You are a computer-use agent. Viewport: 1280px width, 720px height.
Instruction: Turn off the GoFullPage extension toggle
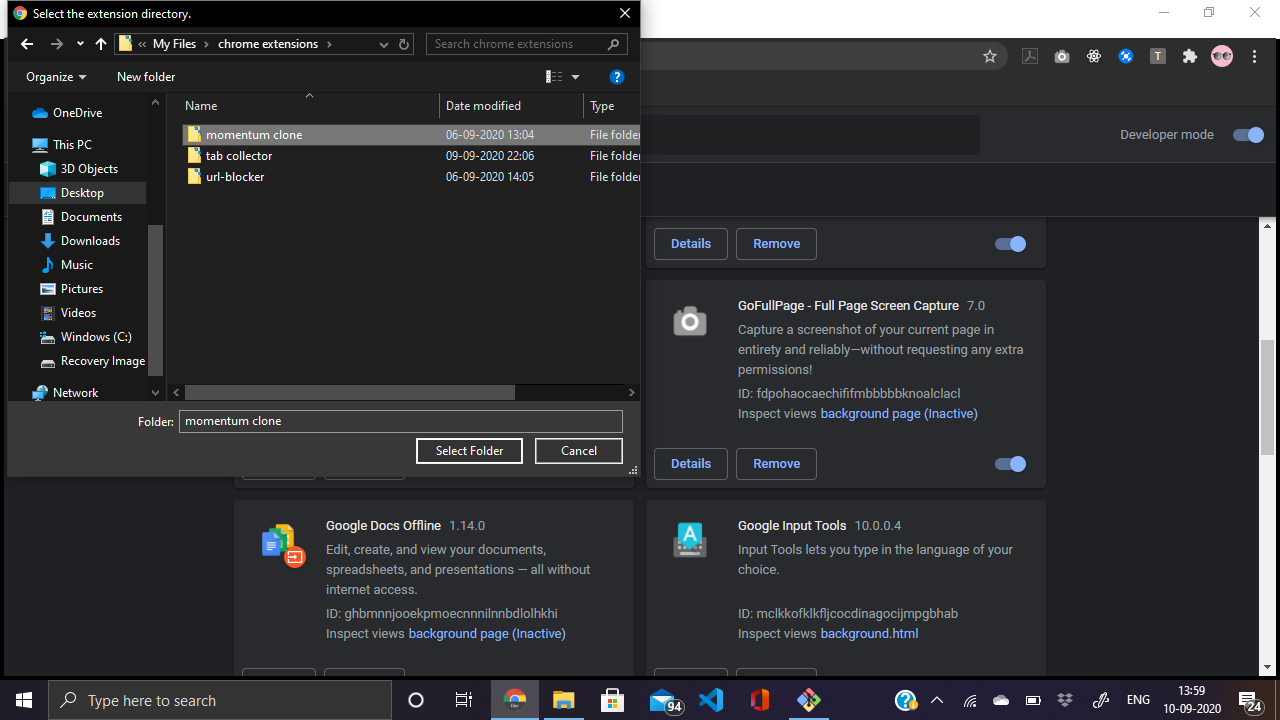click(x=1010, y=463)
